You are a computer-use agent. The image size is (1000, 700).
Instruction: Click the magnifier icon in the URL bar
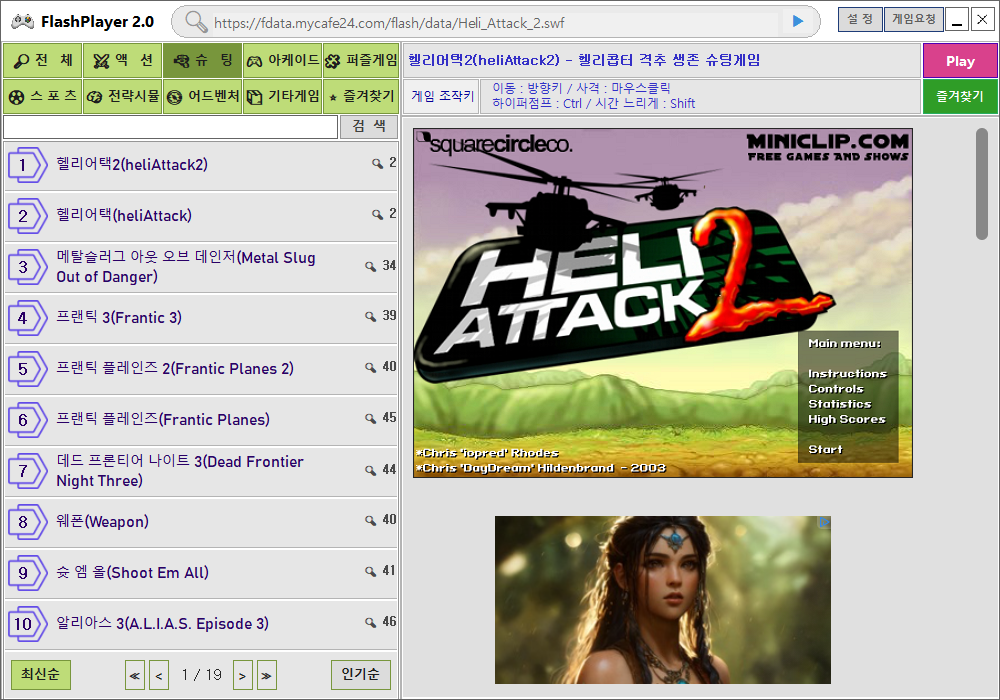196,22
